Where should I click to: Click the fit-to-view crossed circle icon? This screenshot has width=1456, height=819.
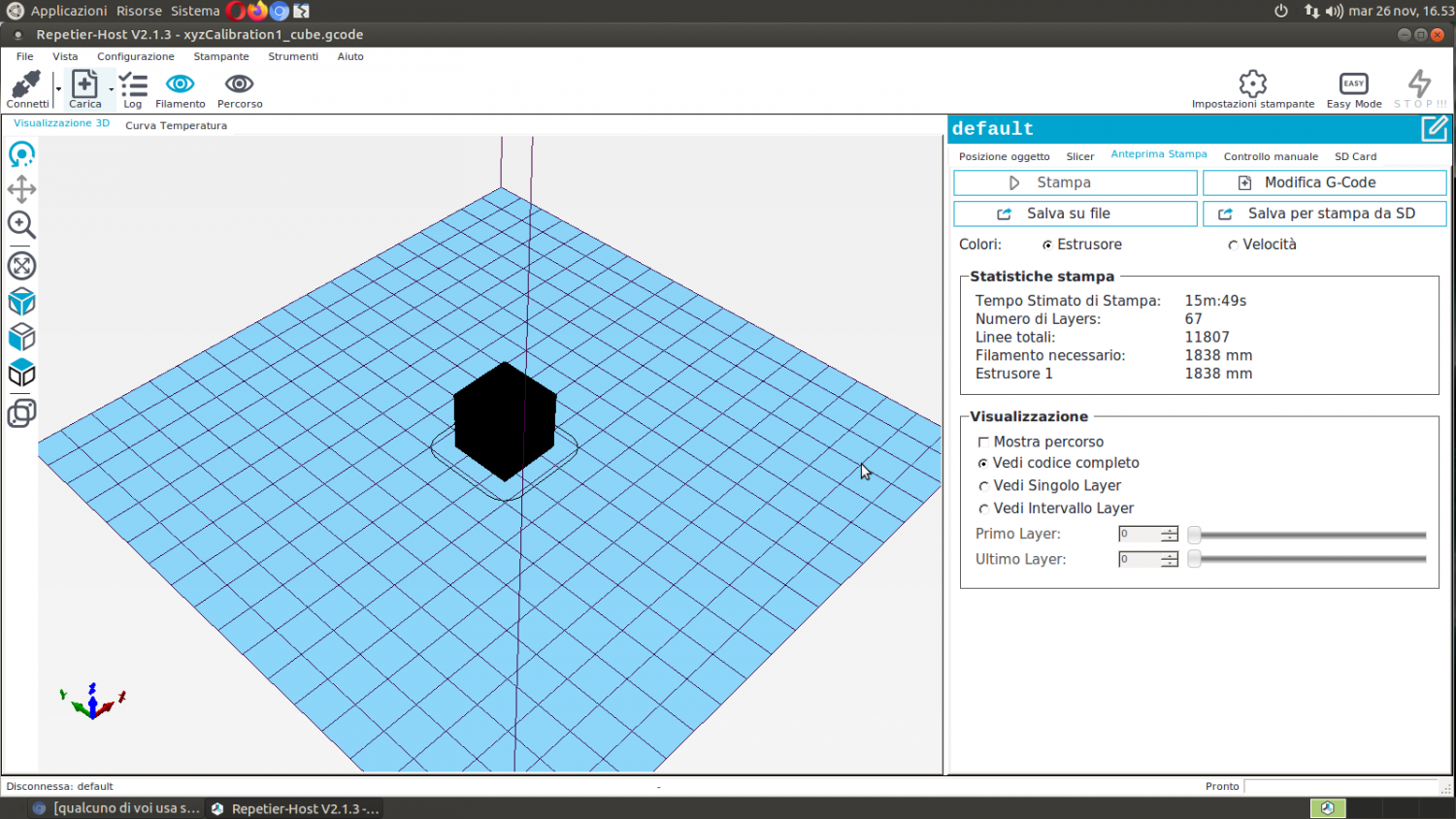[x=21, y=265]
